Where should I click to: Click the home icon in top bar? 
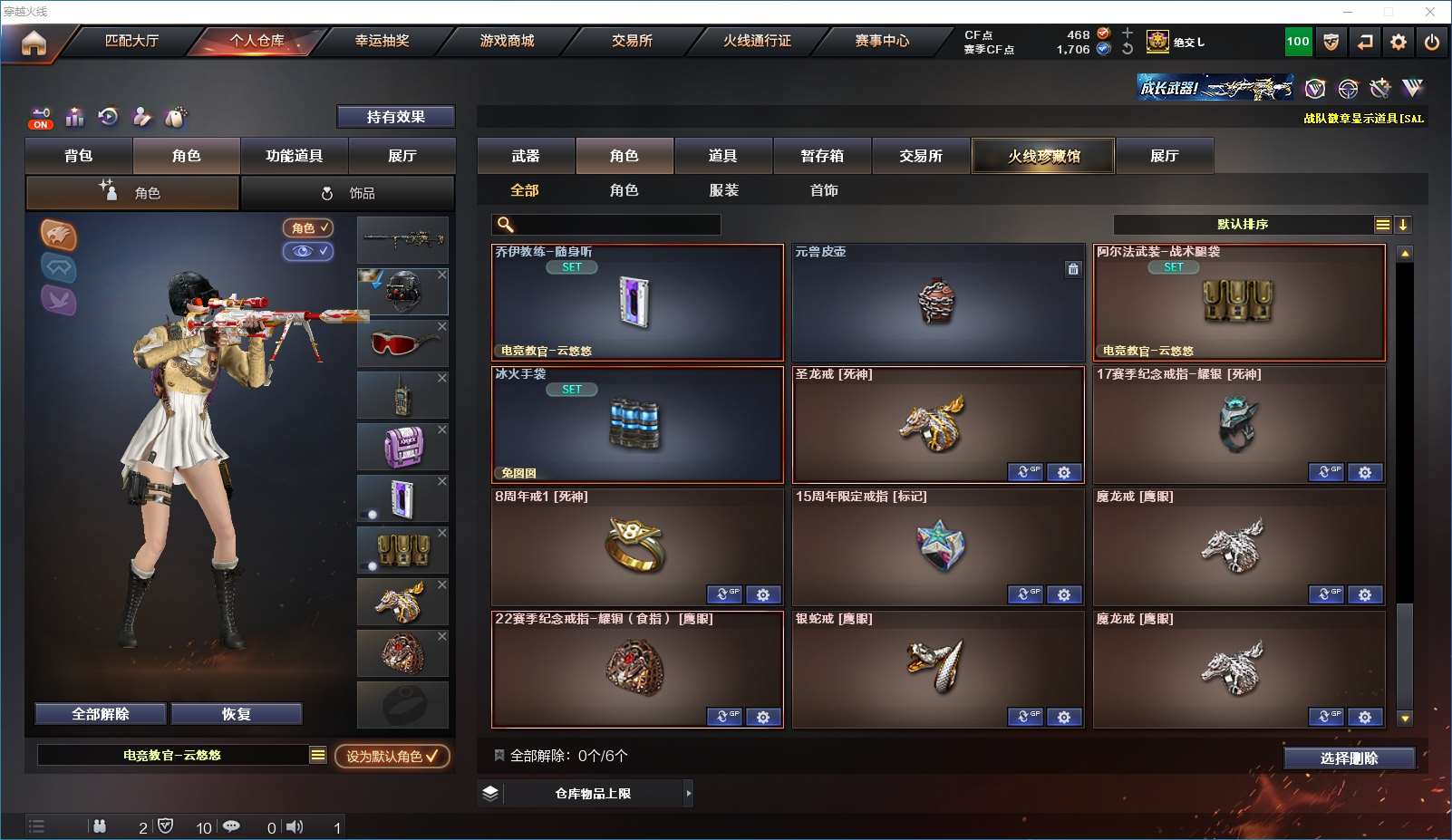coord(34,43)
